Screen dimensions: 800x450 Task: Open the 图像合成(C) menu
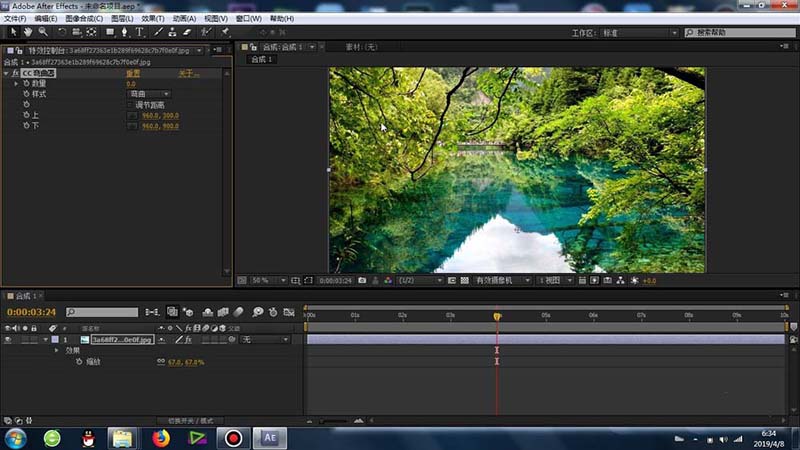84,18
